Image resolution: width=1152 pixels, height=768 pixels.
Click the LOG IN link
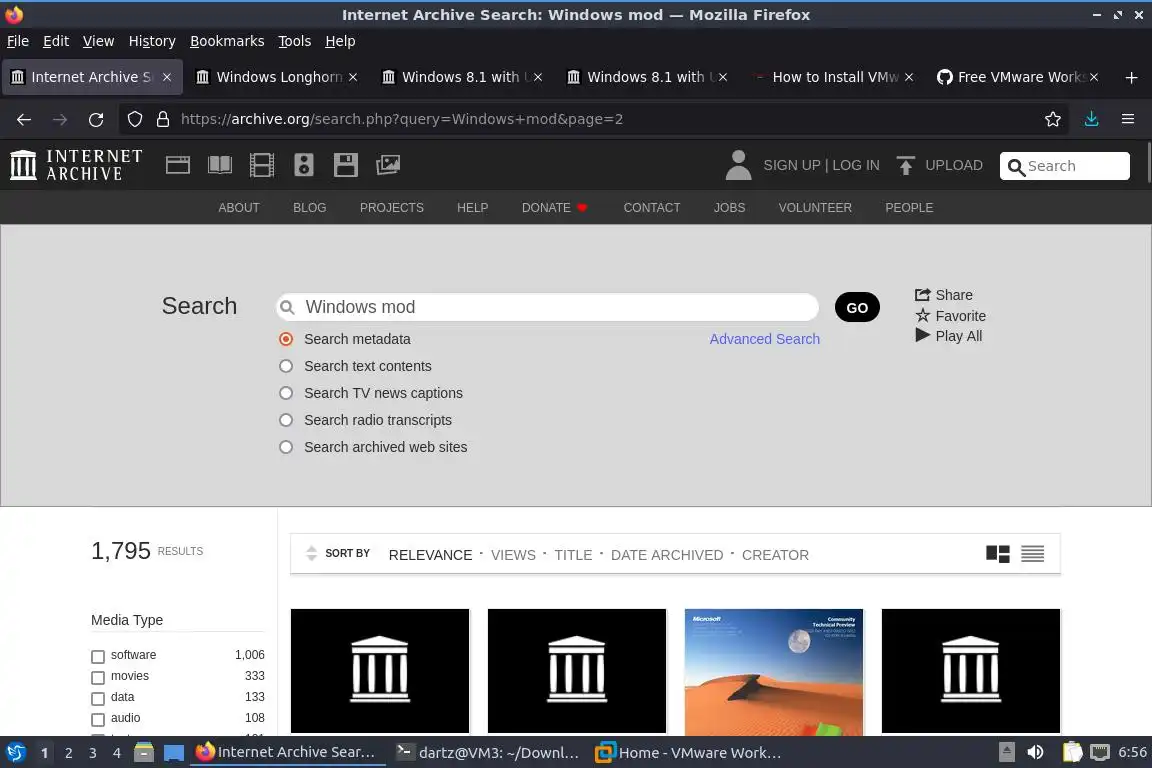(x=855, y=165)
